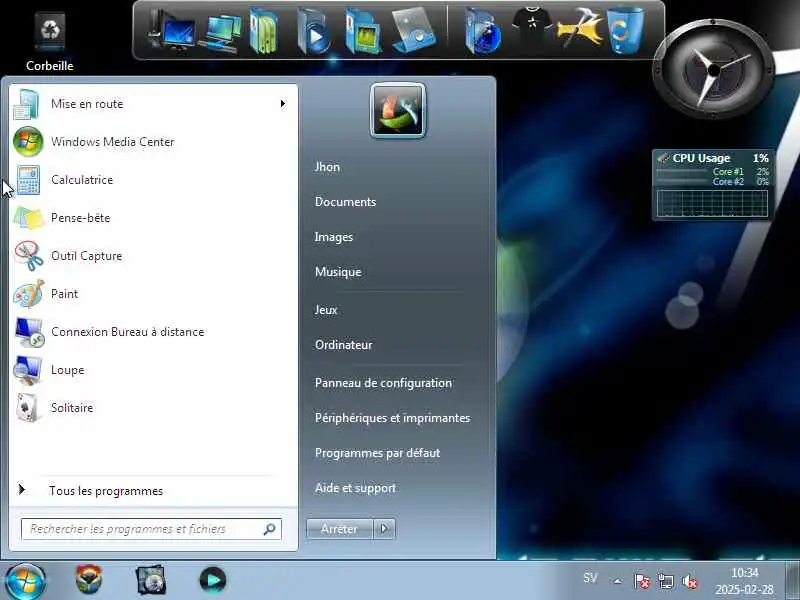Open the photo stack taskbar icon

tap(151, 580)
